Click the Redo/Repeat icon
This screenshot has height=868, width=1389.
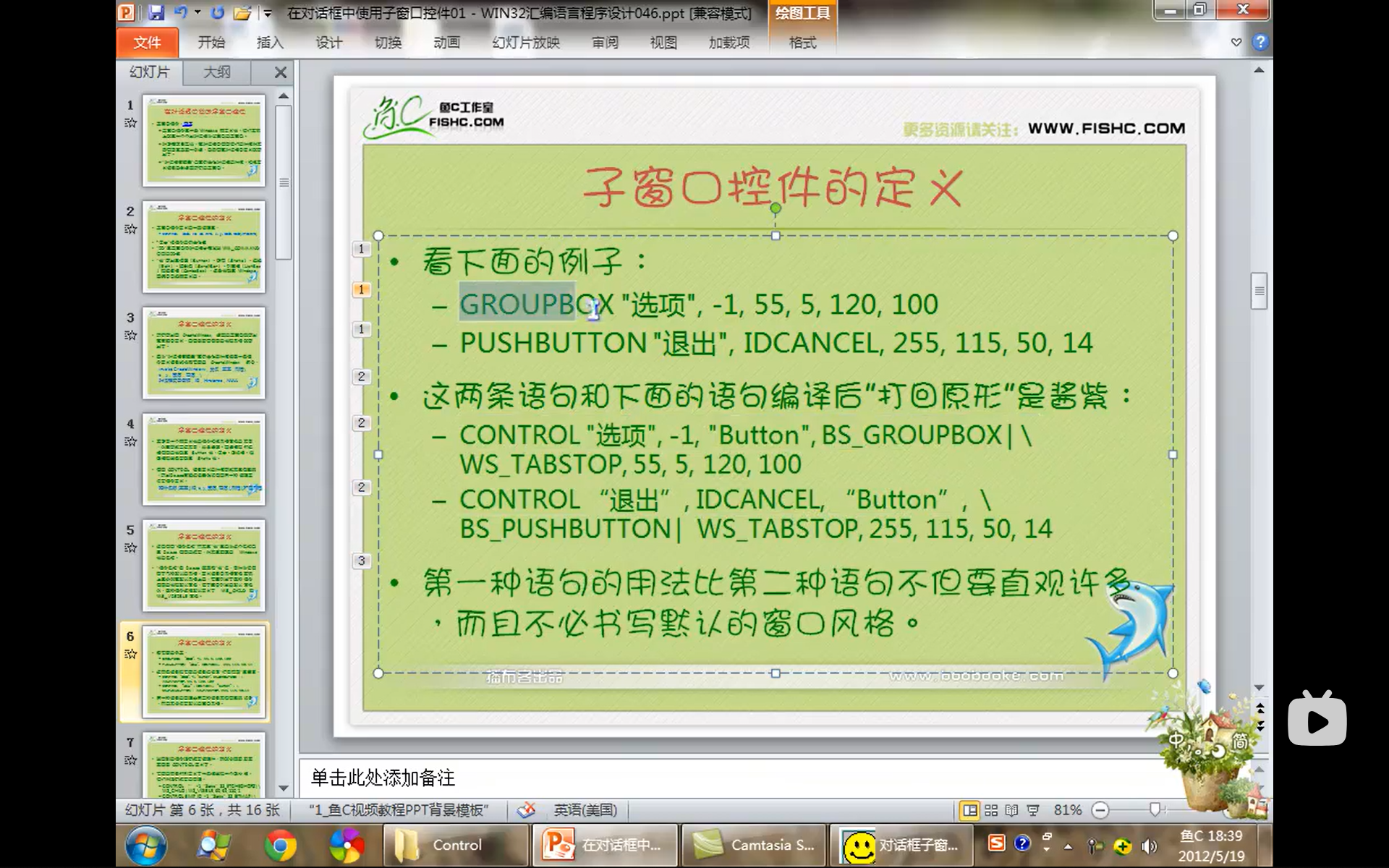coord(217,12)
